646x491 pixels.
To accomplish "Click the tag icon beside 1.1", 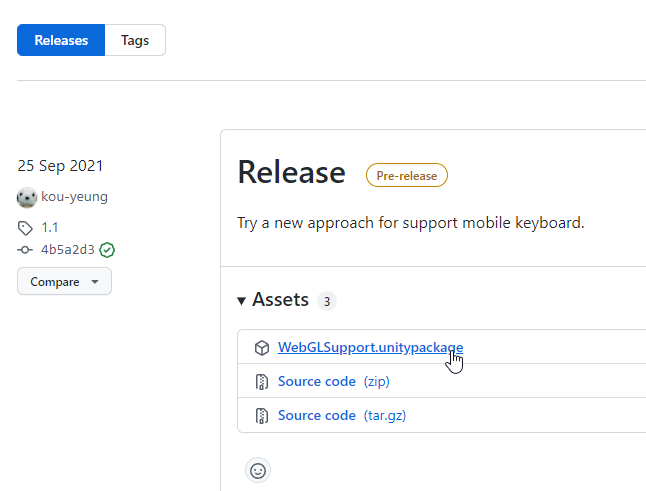I will [x=25, y=228].
